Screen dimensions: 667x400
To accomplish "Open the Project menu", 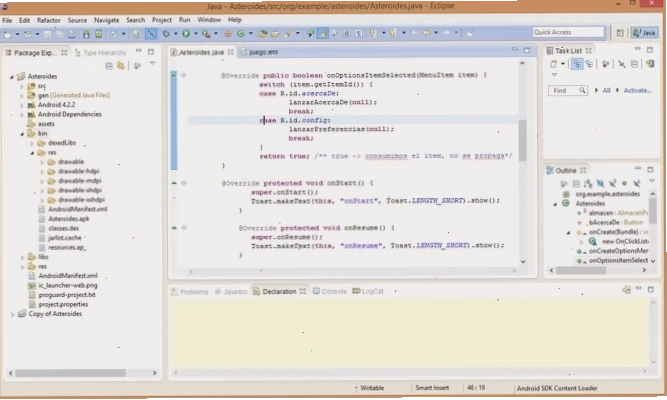I will (x=162, y=20).
